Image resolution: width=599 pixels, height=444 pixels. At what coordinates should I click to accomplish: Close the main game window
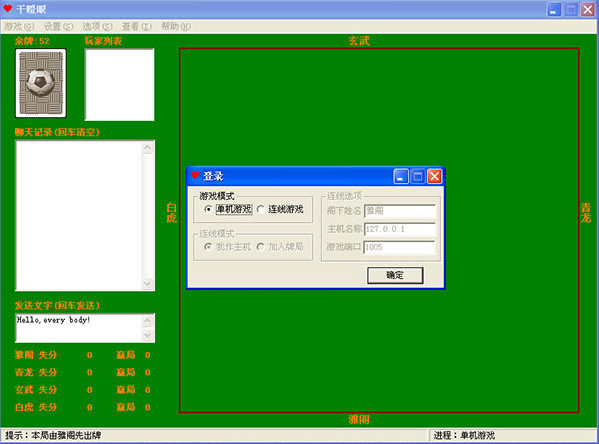(x=588, y=10)
